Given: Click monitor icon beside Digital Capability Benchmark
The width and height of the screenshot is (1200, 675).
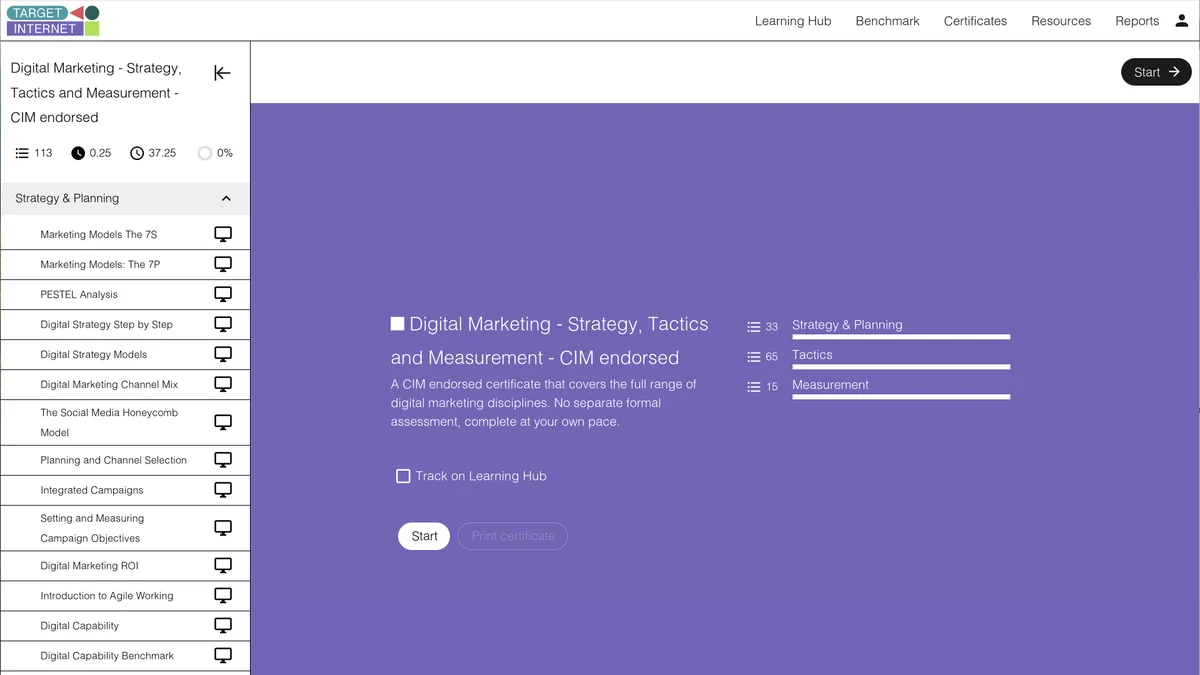Looking at the screenshot, I should pyautogui.click(x=223, y=656).
